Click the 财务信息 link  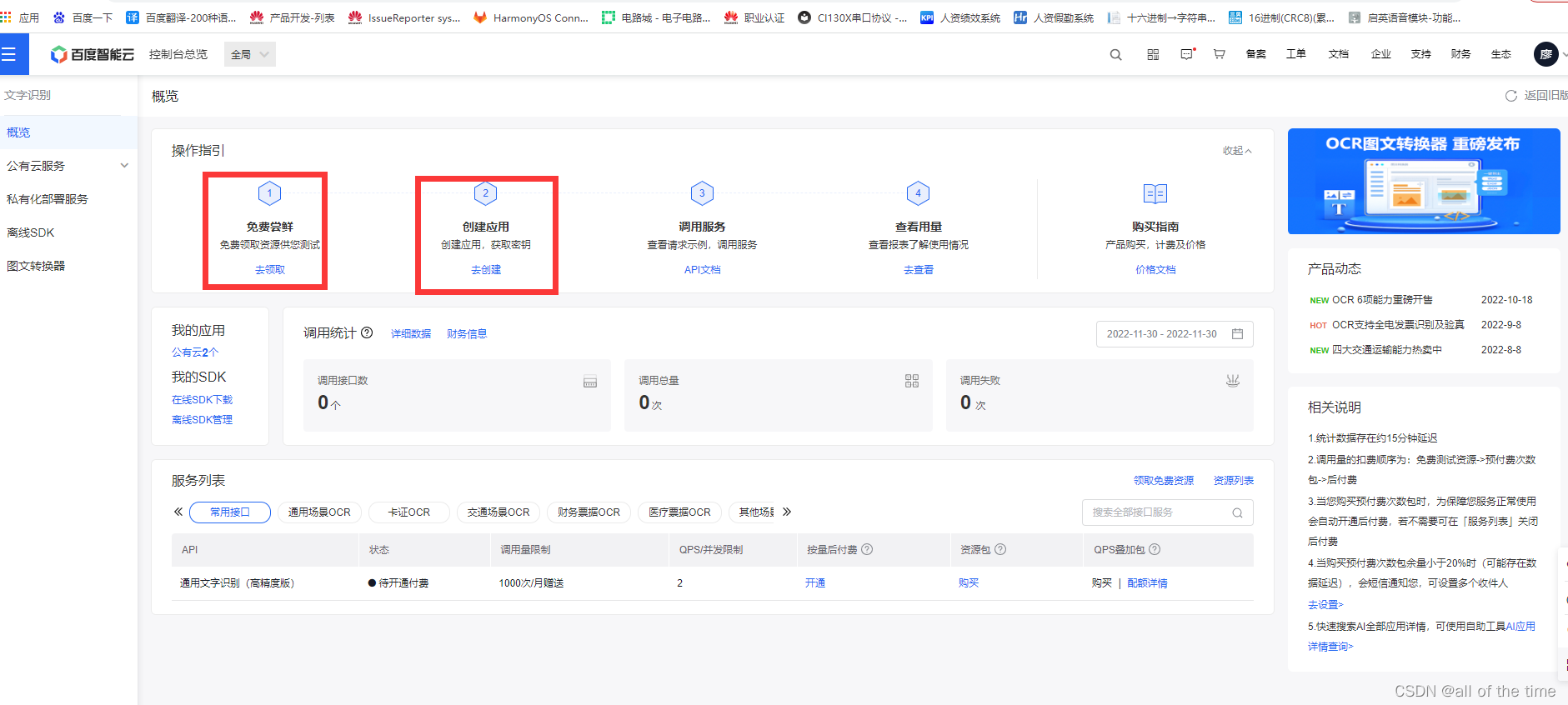coord(467,334)
